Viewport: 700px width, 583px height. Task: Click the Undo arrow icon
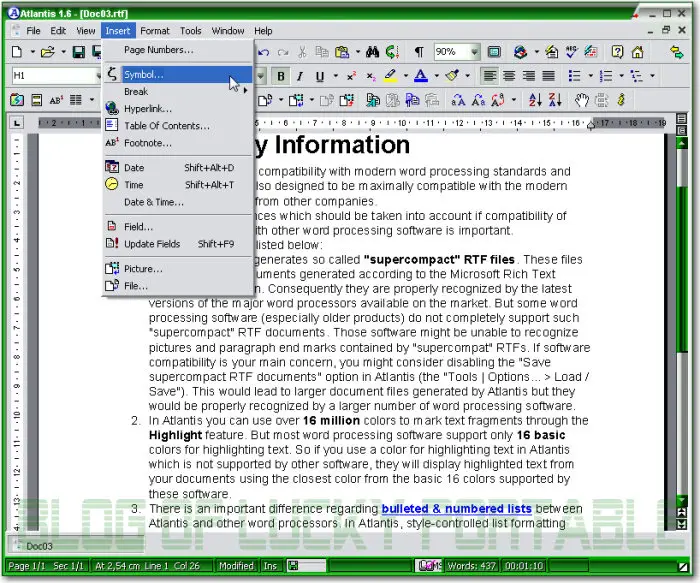[x=264, y=52]
